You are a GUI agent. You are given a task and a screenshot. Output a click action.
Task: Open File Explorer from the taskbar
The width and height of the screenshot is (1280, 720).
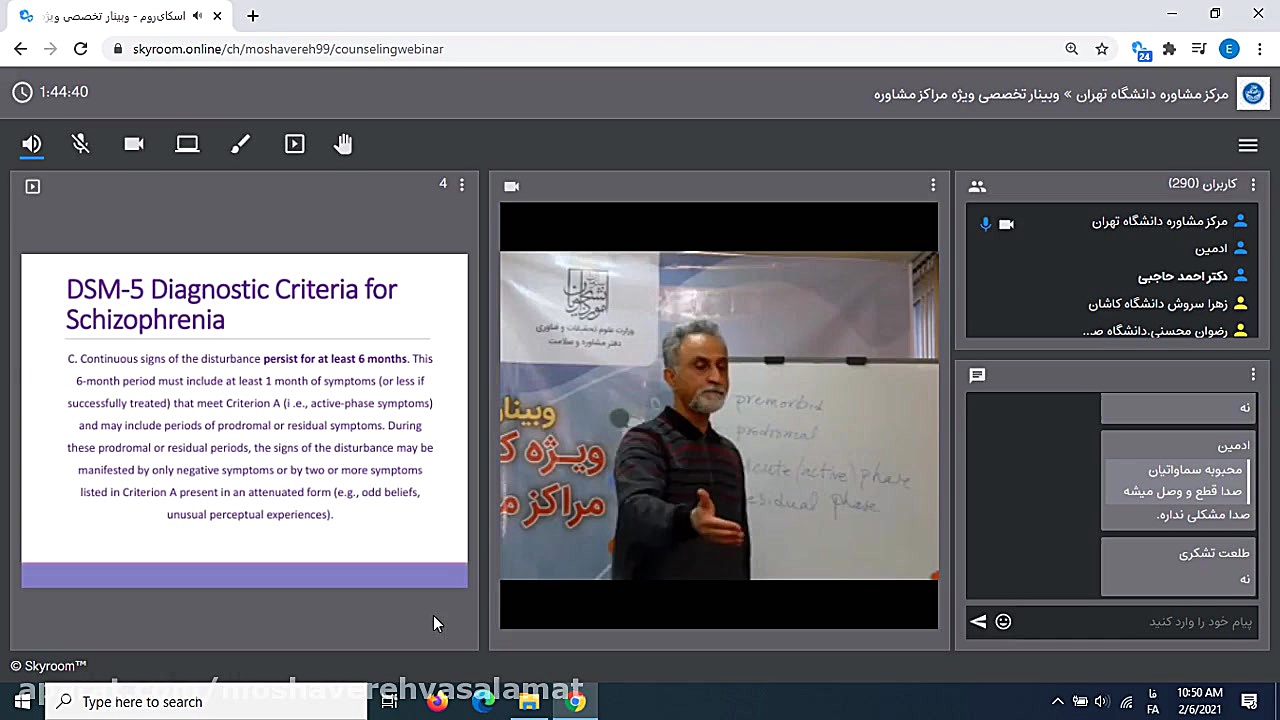tap(529, 702)
